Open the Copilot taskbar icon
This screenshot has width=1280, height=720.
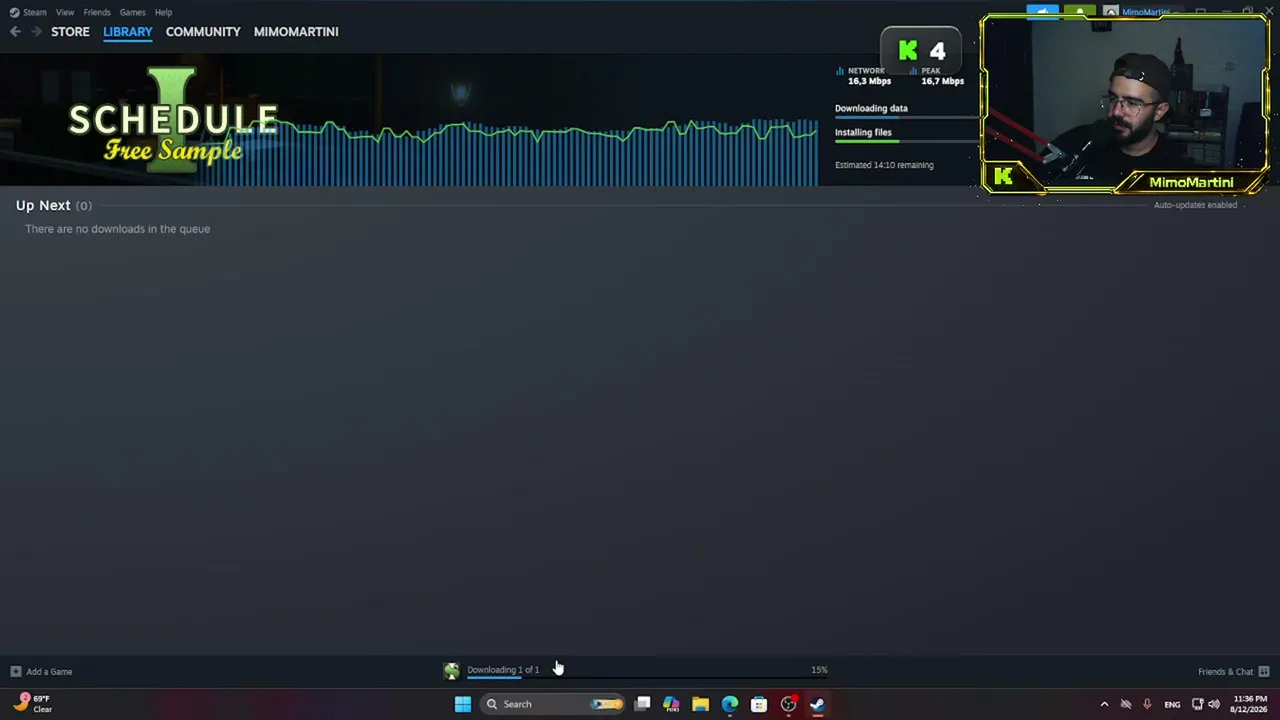pyautogui.click(x=671, y=704)
